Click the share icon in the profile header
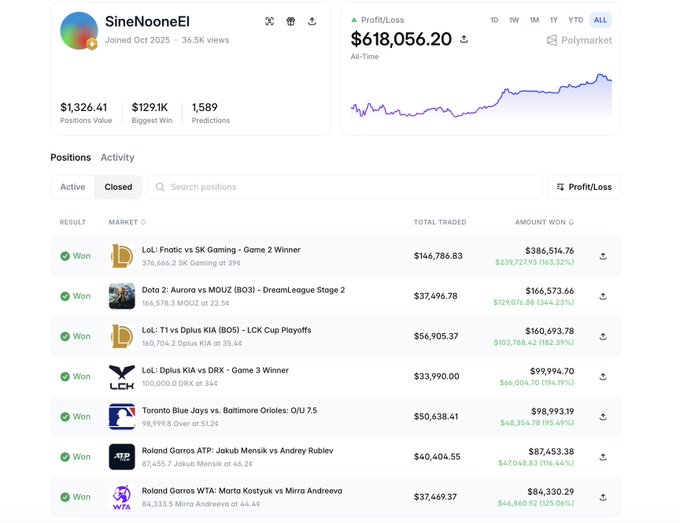 (312, 21)
